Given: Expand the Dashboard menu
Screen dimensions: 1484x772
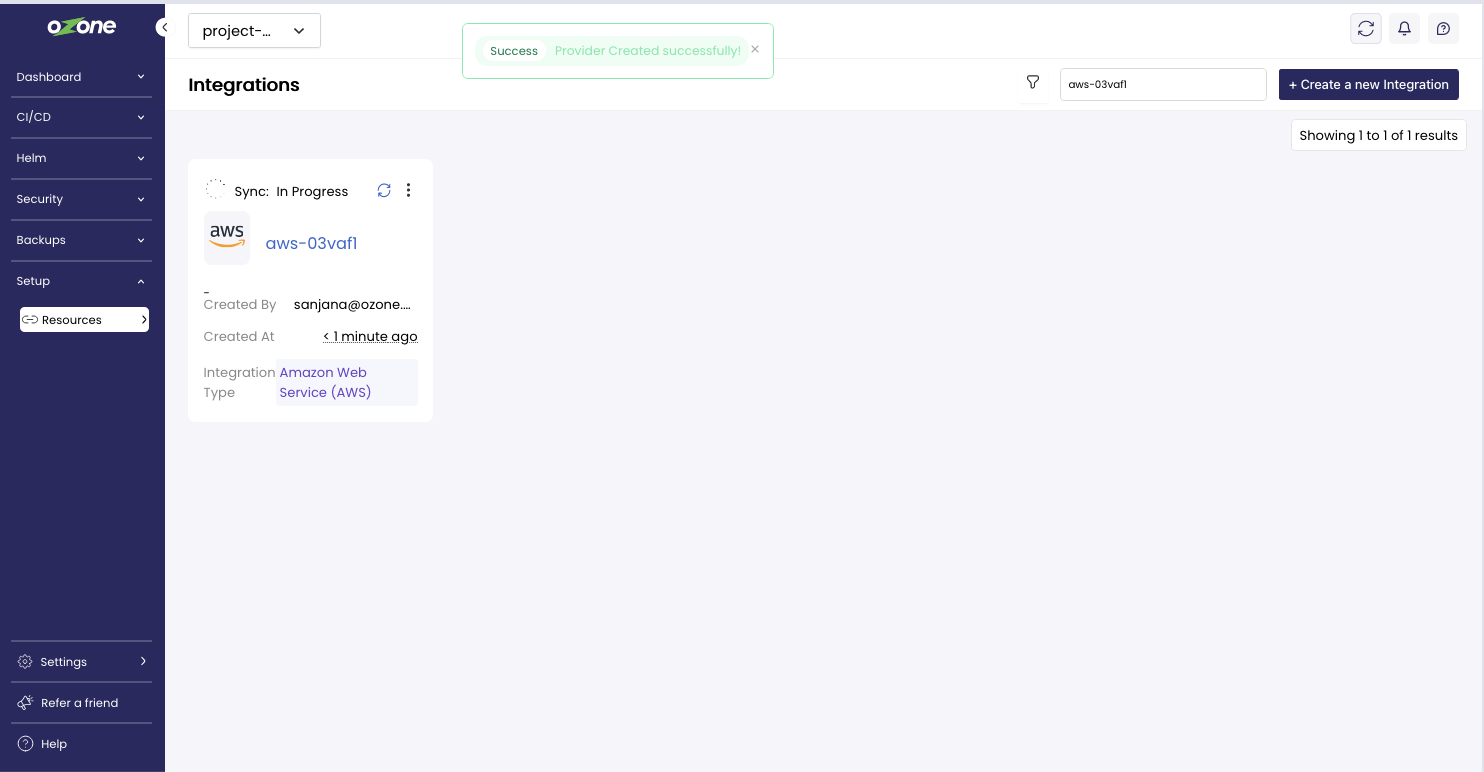Looking at the screenshot, I should tap(81, 77).
